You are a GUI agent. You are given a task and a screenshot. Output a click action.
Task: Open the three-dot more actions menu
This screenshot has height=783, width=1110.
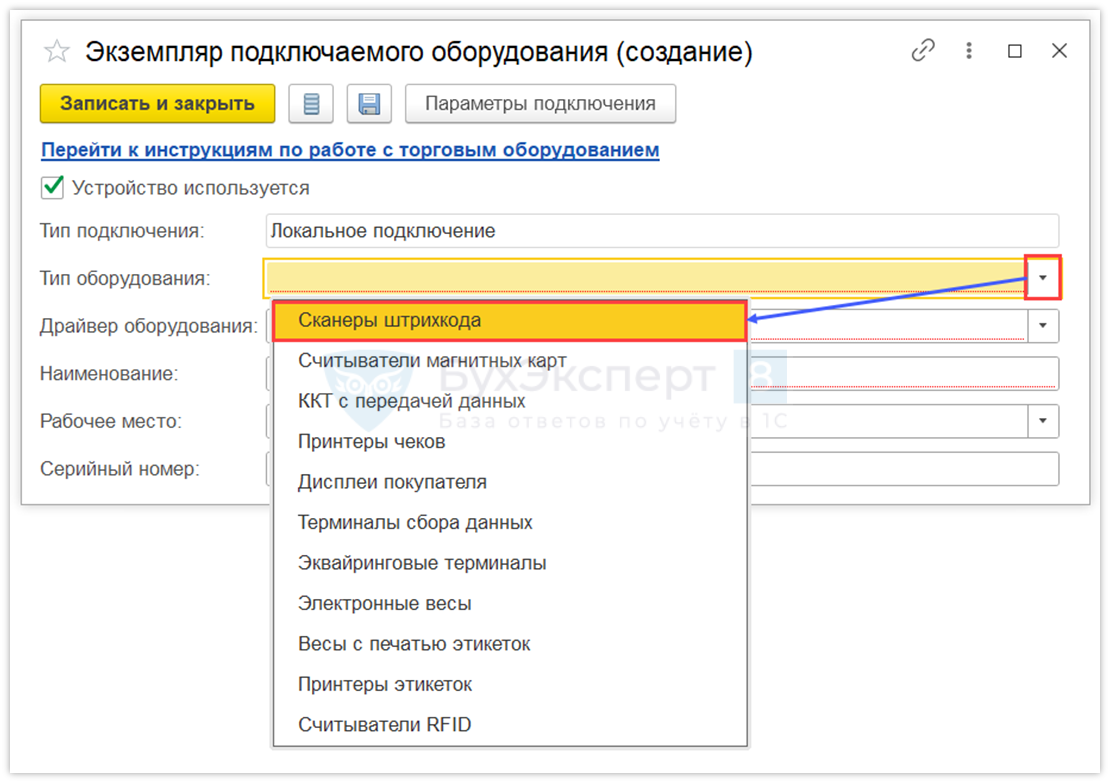pos(969,50)
